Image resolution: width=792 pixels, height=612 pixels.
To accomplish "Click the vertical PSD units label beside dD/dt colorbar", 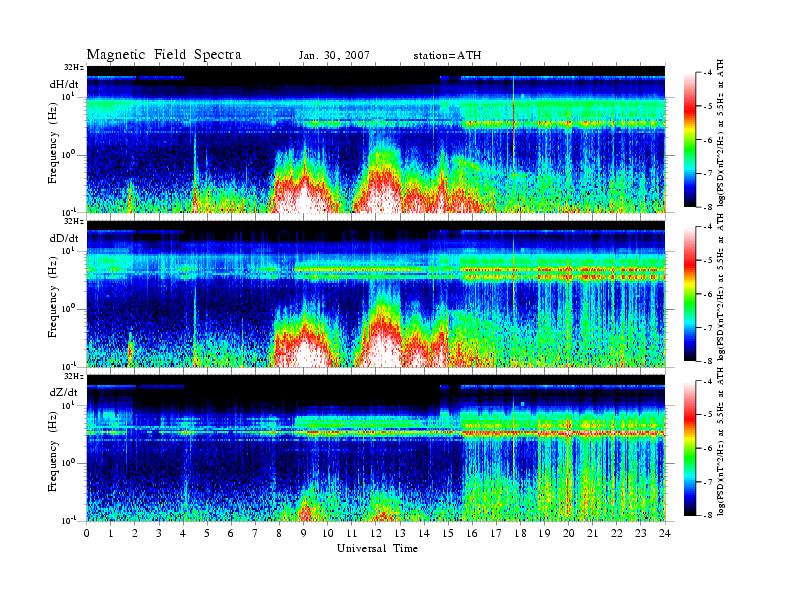I will point(721,287).
